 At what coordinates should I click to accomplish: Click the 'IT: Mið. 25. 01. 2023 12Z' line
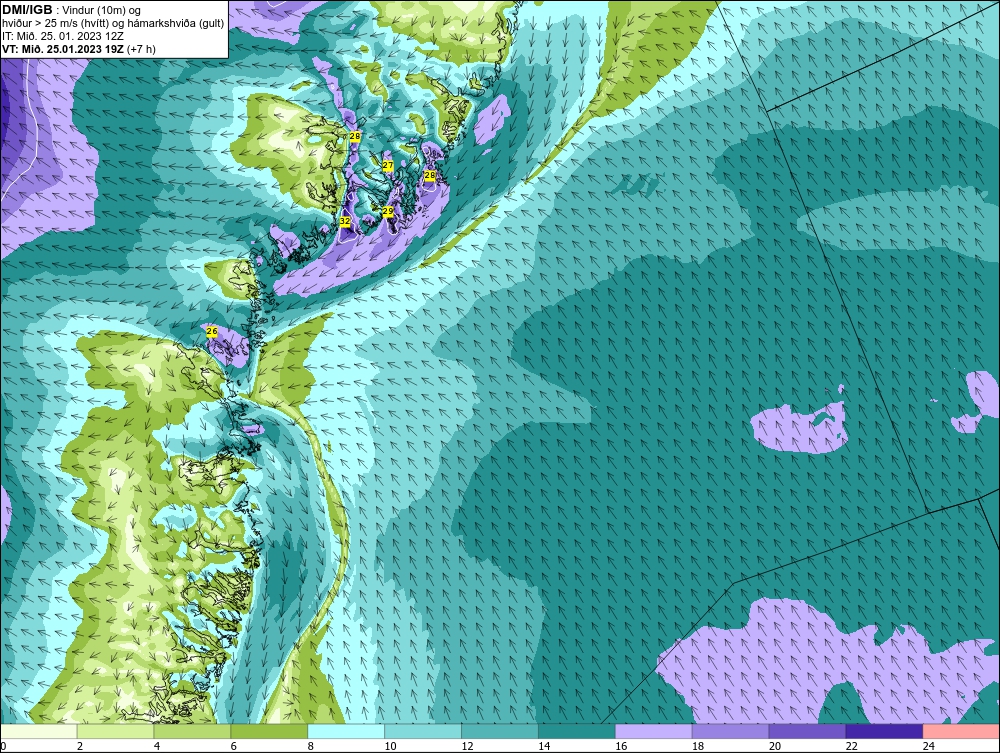pyautogui.click(x=62, y=36)
